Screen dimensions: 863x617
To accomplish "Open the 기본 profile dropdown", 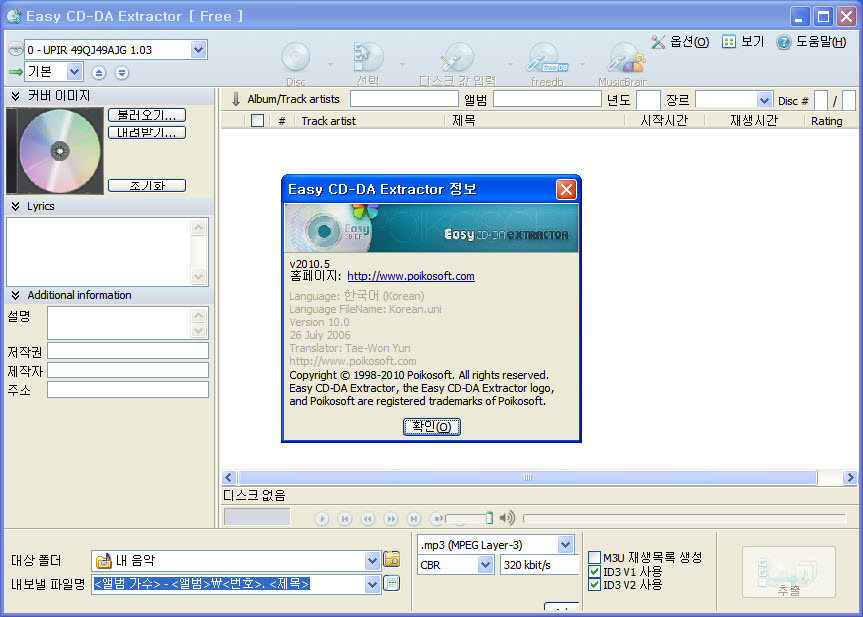I will point(75,72).
